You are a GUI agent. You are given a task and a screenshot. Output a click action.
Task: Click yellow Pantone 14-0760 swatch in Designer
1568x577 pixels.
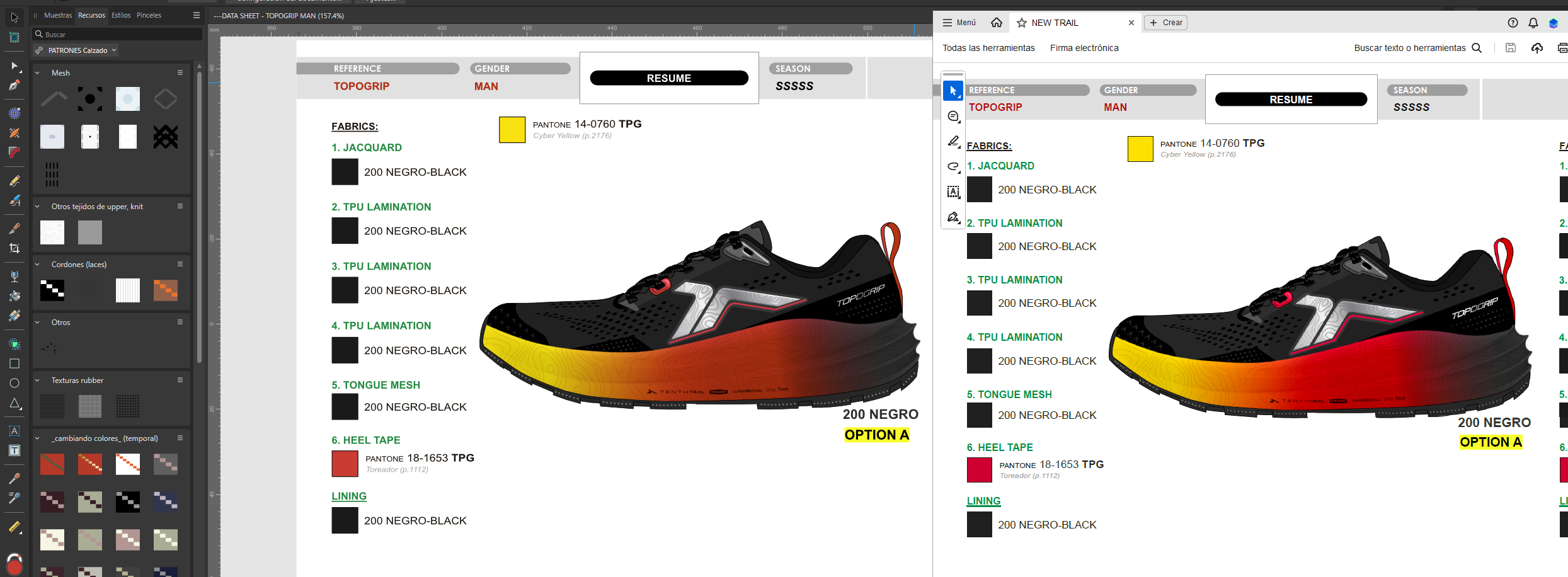(512, 130)
